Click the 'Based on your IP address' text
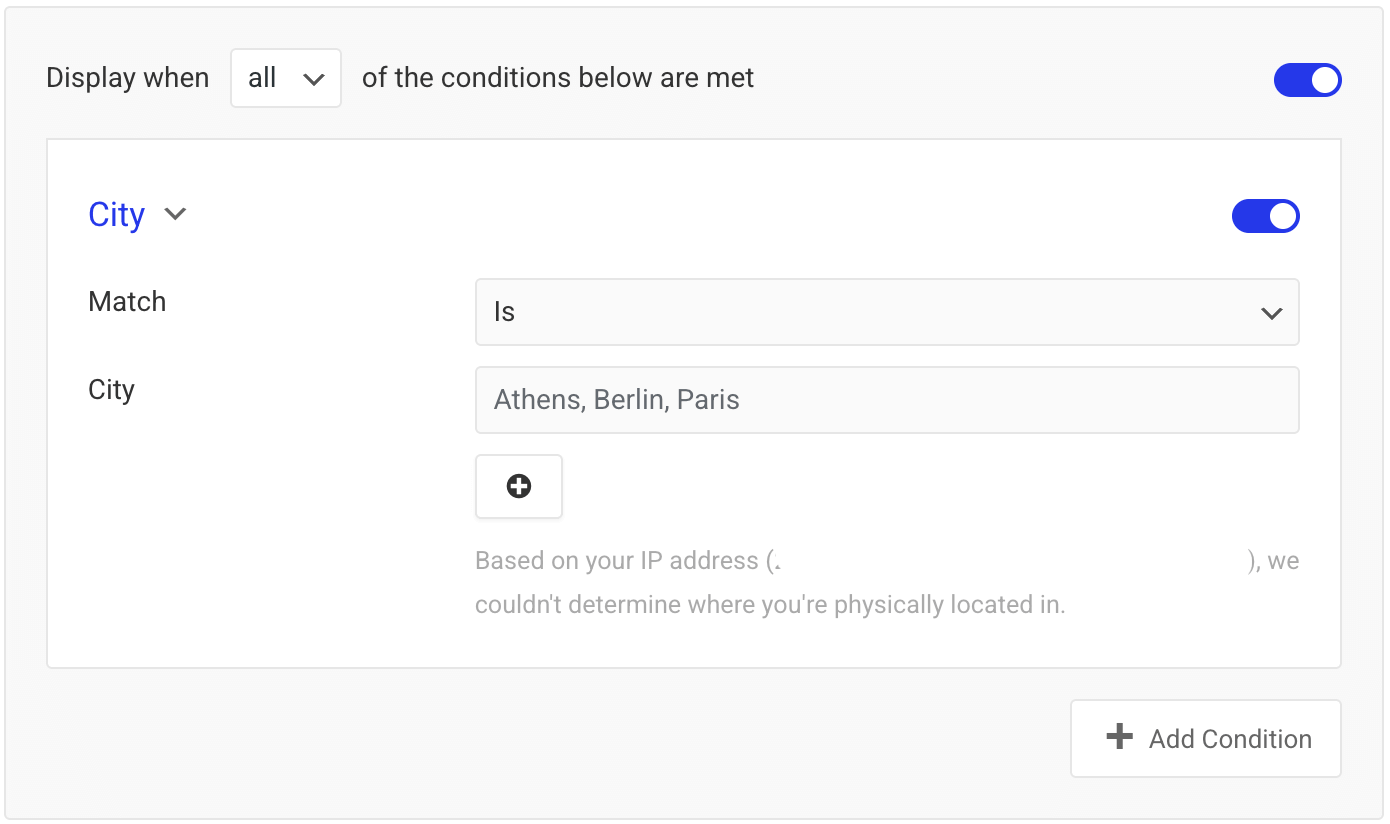The width and height of the screenshot is (1390, 824). 617,561
